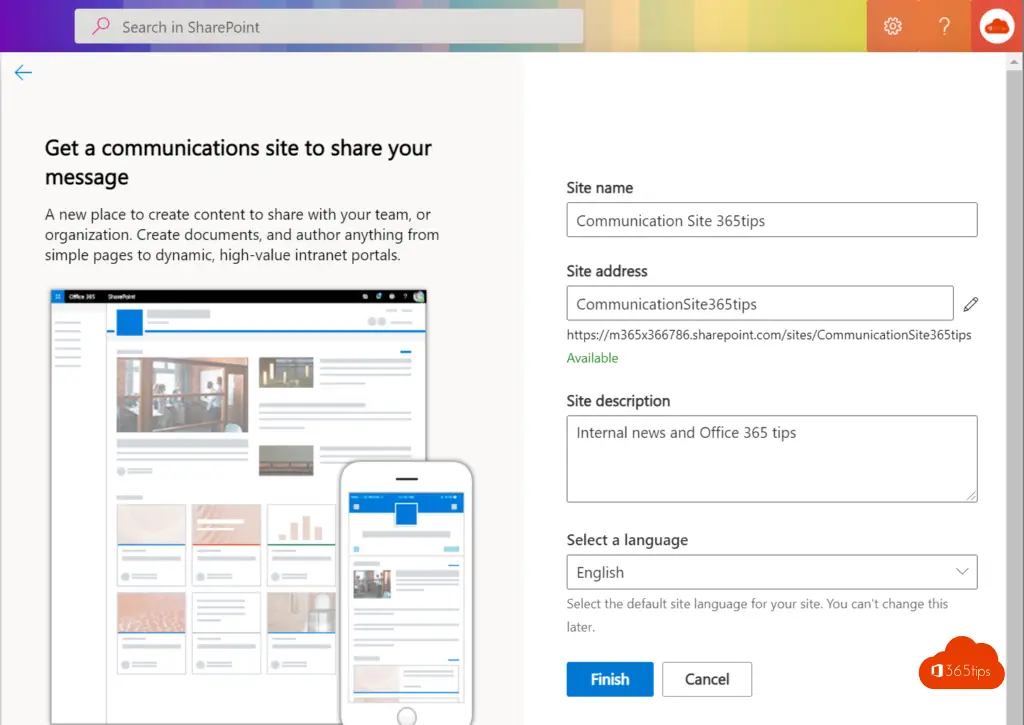The image size is (1024, 725).
Task: Click the Site address text field
Action: pos(760,303)
